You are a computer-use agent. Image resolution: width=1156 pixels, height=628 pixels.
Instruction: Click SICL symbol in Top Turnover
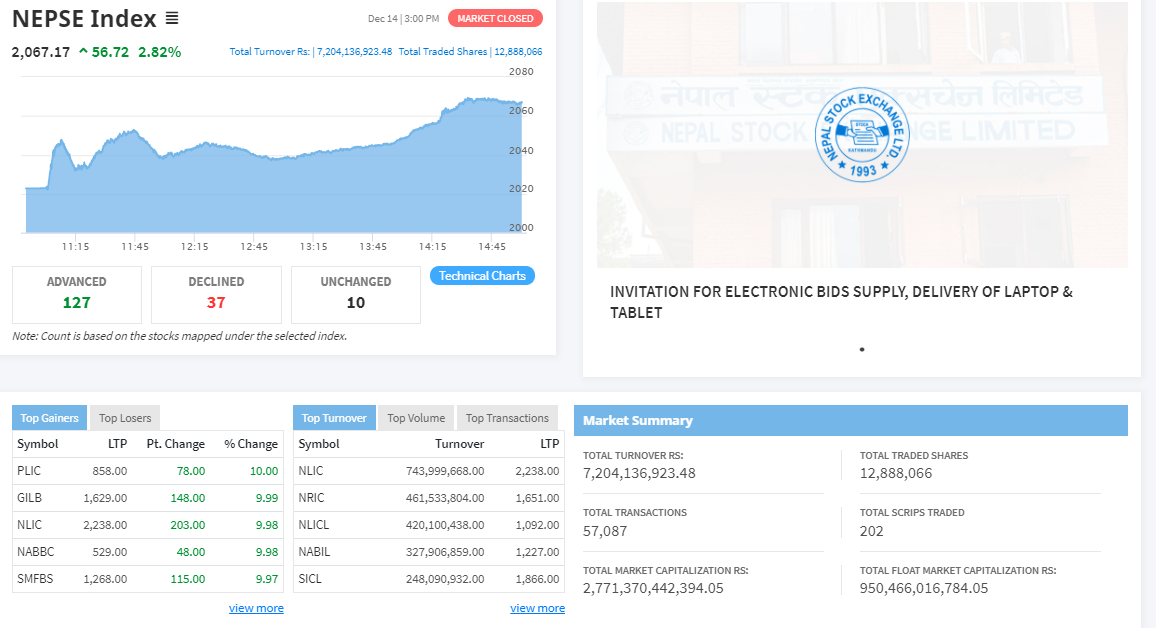310,579
